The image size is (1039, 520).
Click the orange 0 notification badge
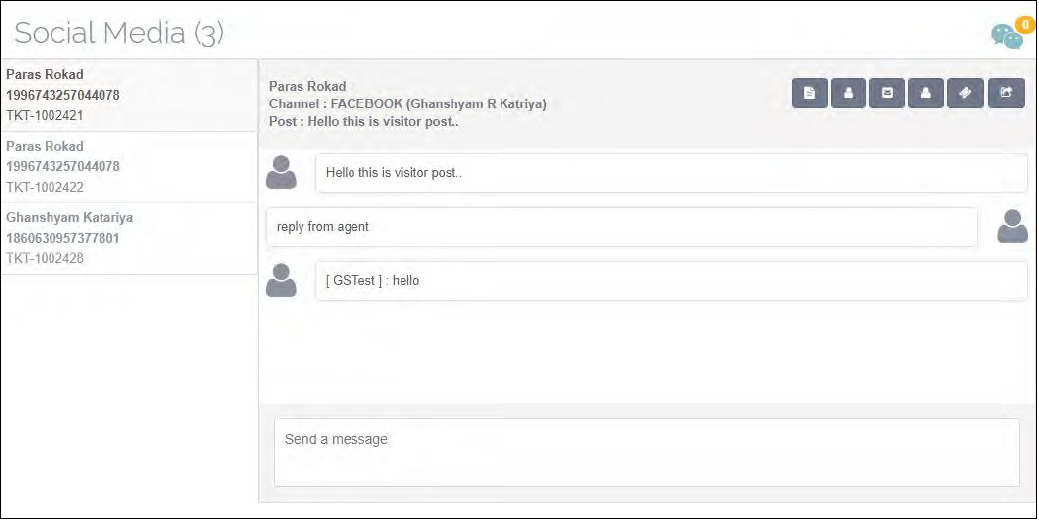pyautogui.click(x=1024, y=23)
